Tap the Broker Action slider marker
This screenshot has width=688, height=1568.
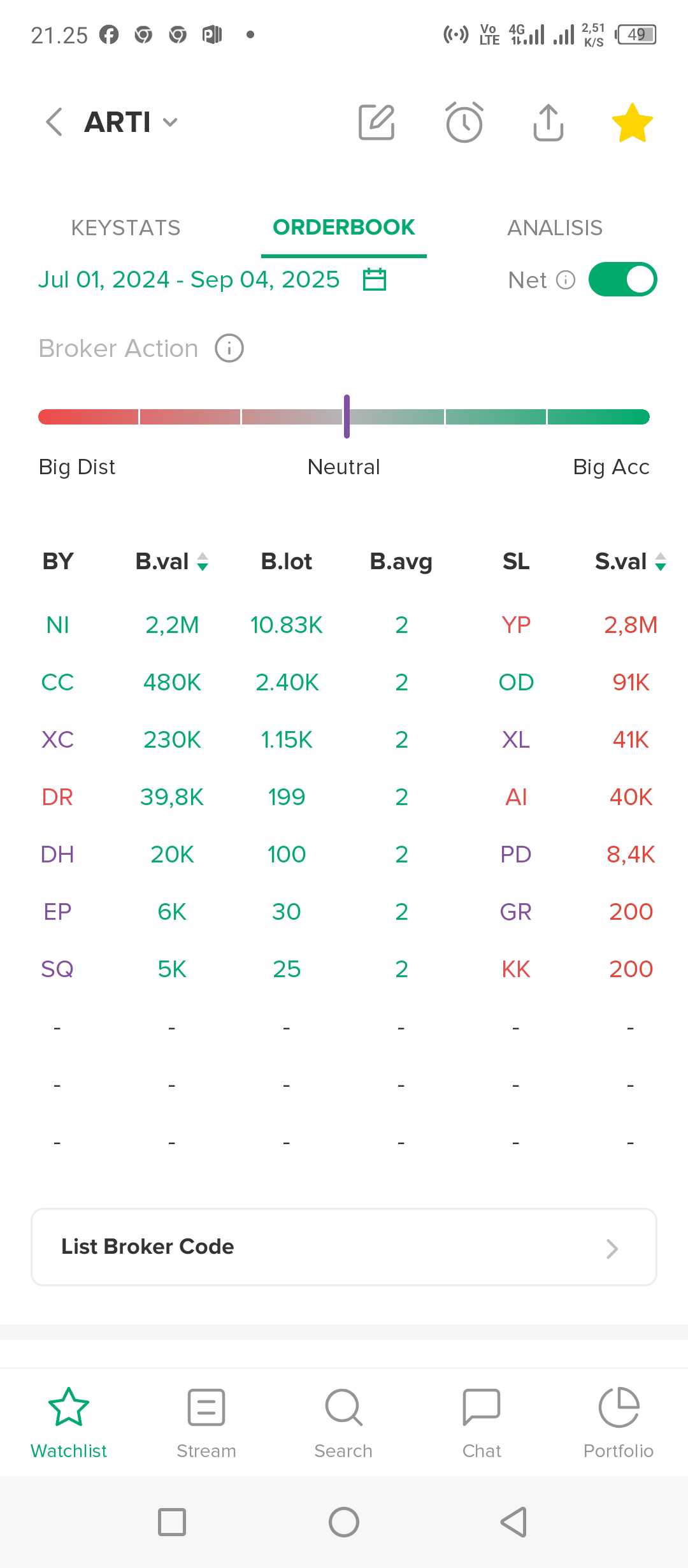(347, 416)
